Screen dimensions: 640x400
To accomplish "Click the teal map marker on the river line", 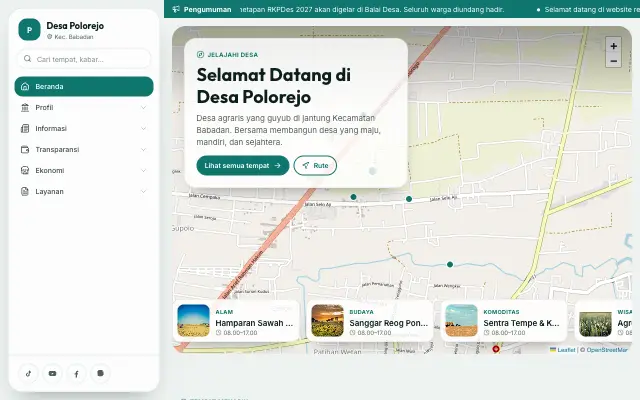I will [x=450, y=264].
